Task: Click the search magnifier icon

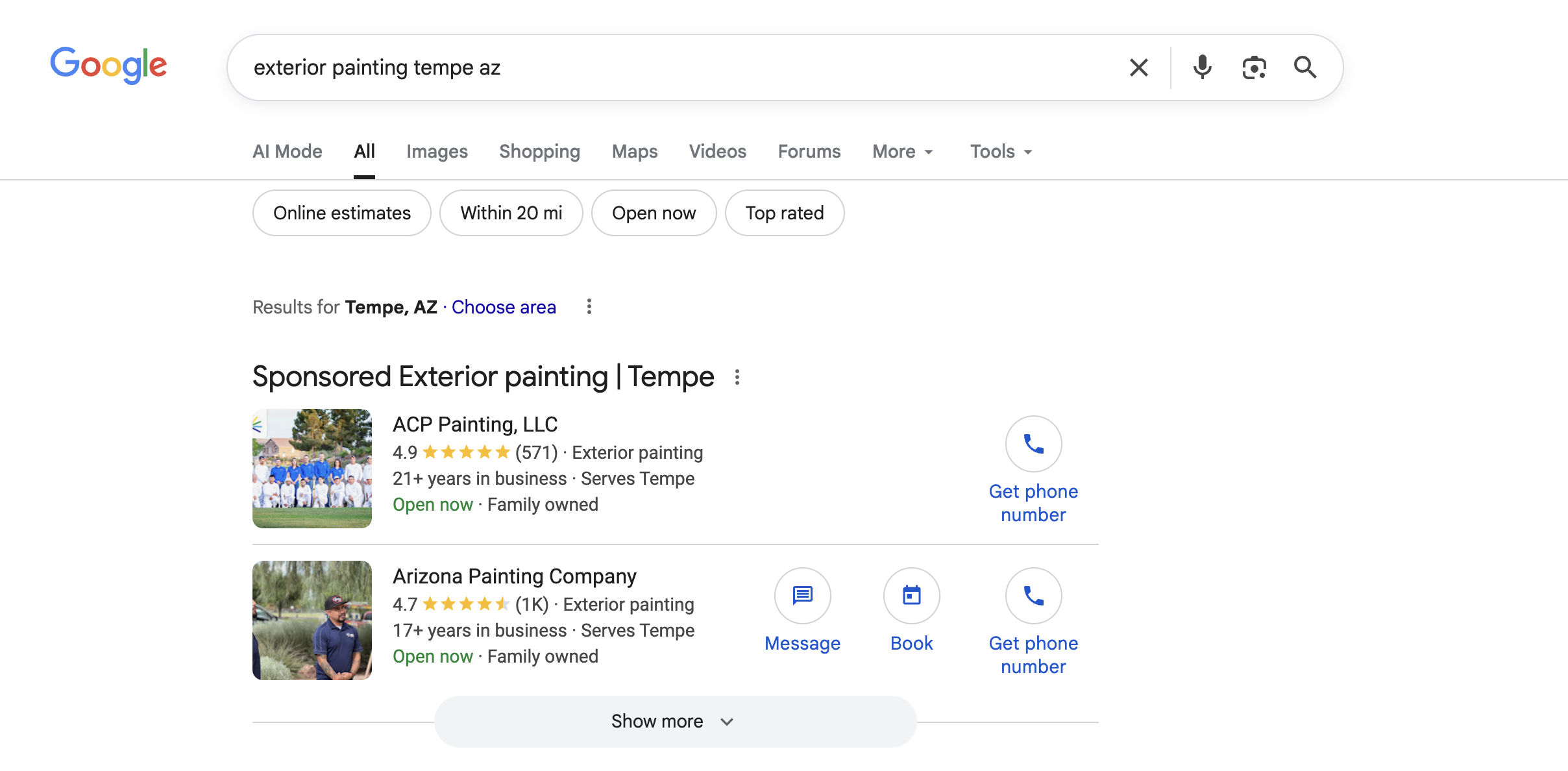Action: click(1305, 67)
